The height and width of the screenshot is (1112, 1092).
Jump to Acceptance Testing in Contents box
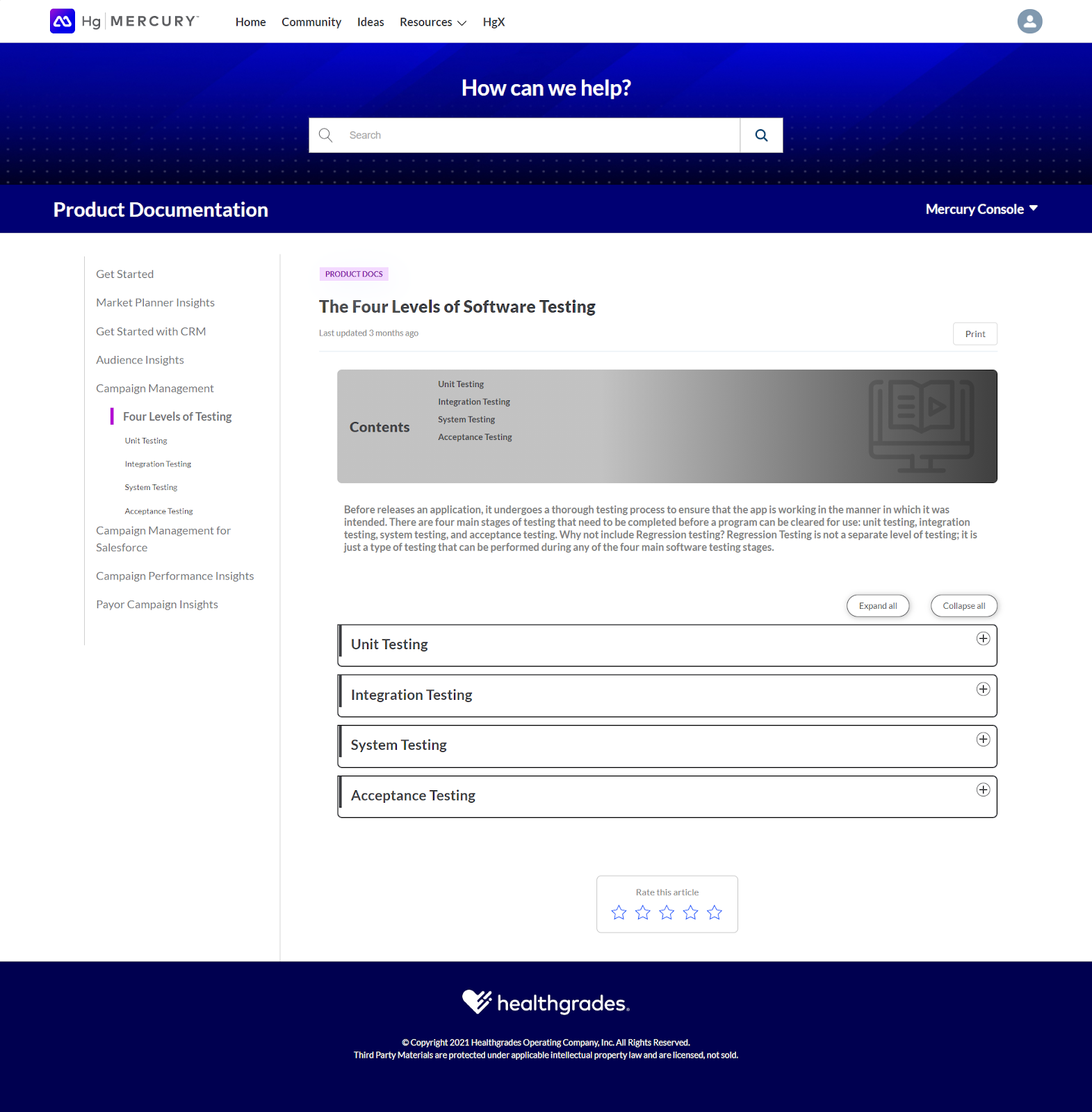(x=475, y=437)
